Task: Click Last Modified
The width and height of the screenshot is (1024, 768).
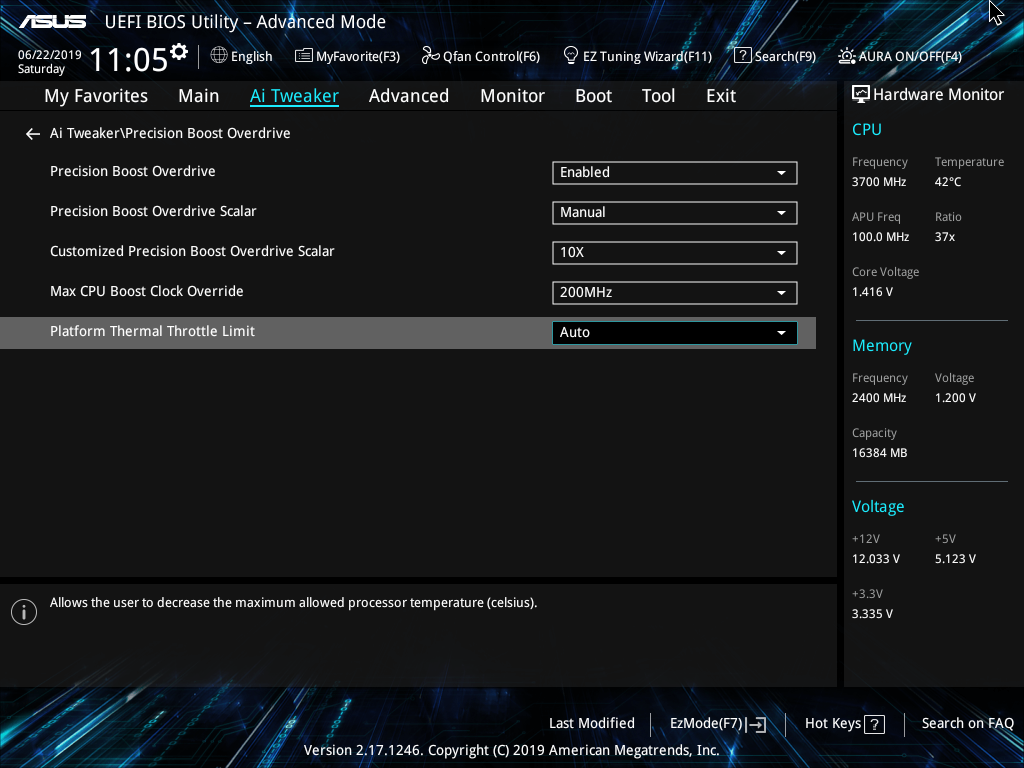Action: click(592, 723)
